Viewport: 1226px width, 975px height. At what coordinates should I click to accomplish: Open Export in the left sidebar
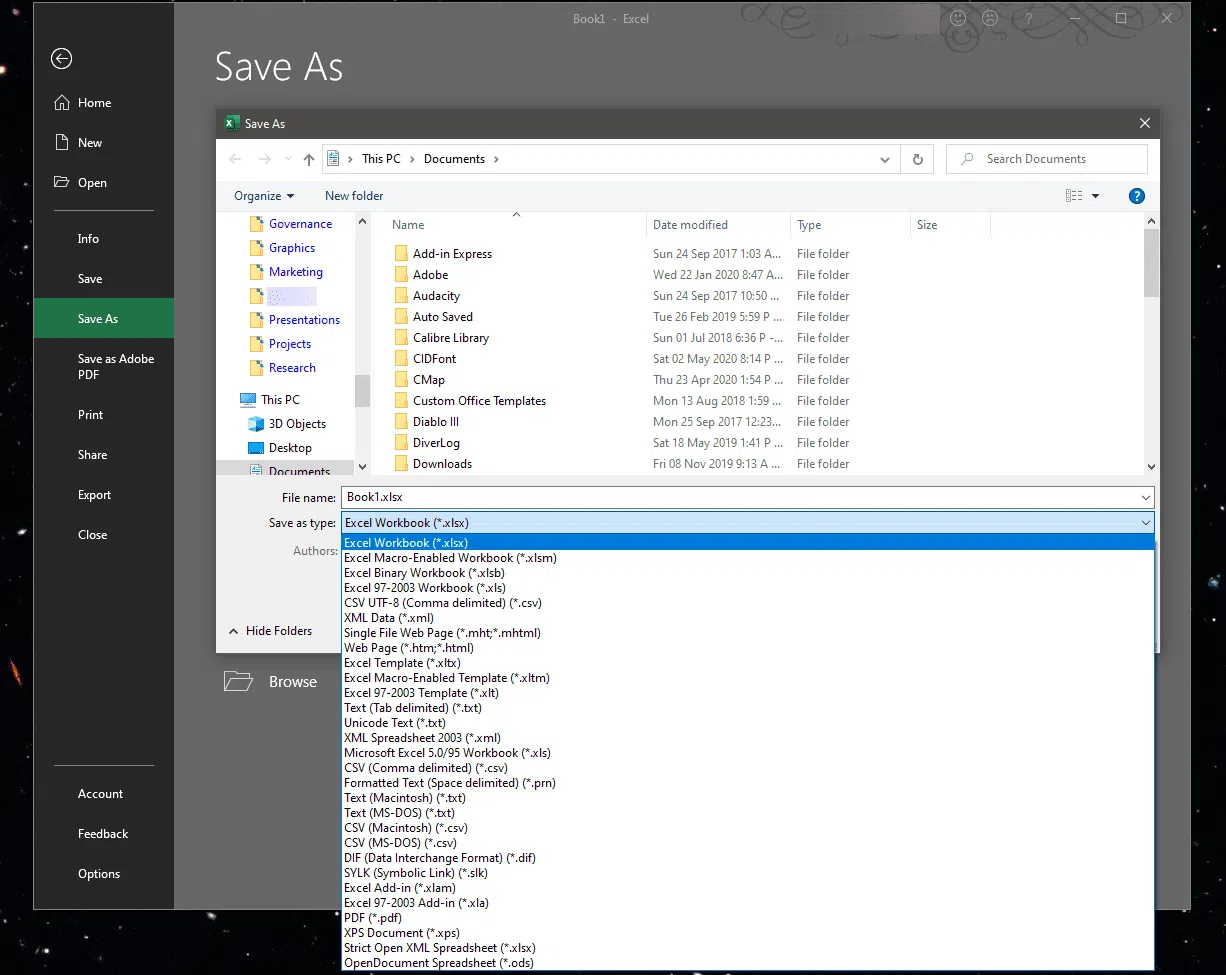point(95,495)
